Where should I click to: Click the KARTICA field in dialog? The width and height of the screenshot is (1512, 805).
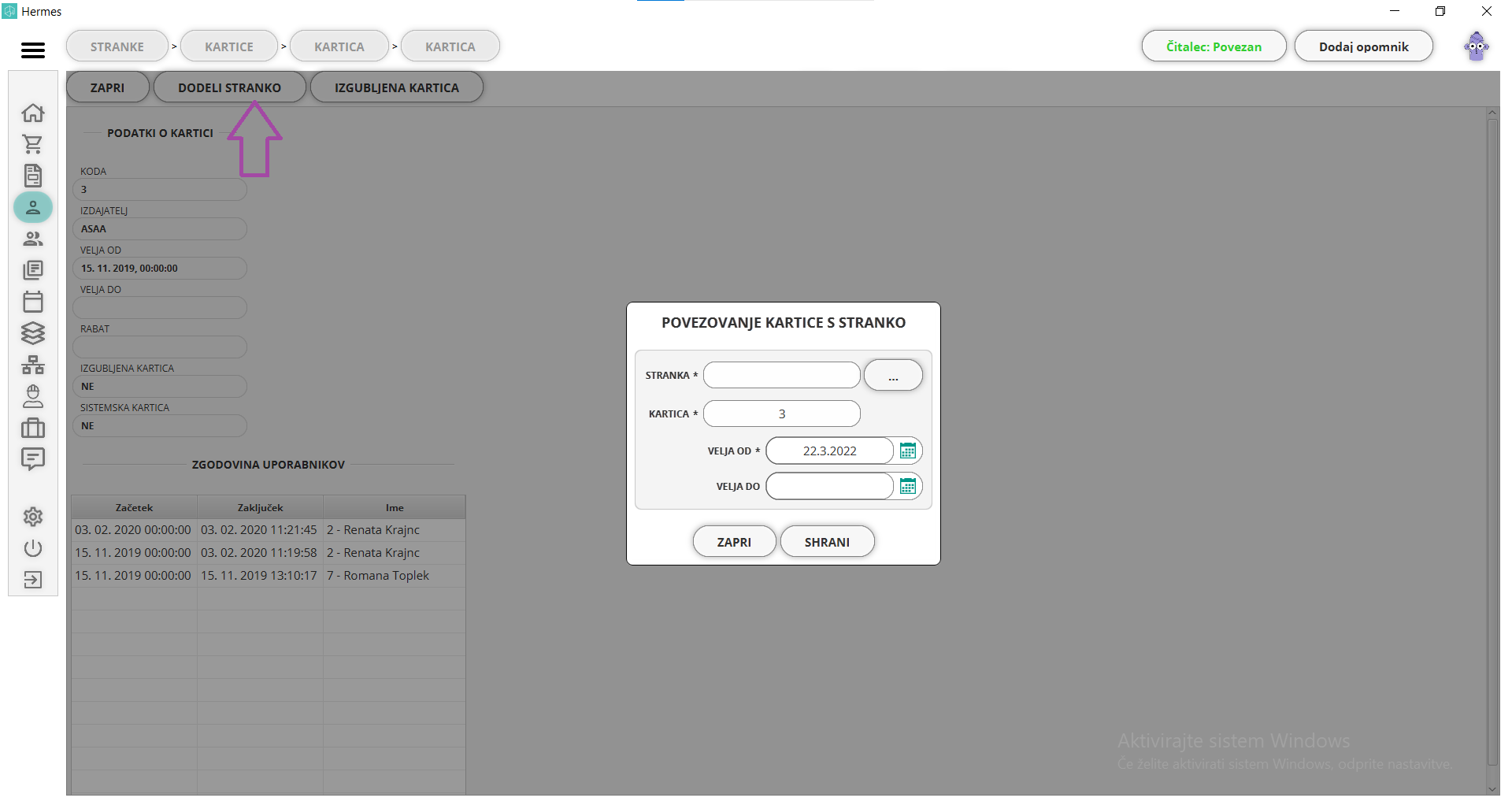[781, 414]
